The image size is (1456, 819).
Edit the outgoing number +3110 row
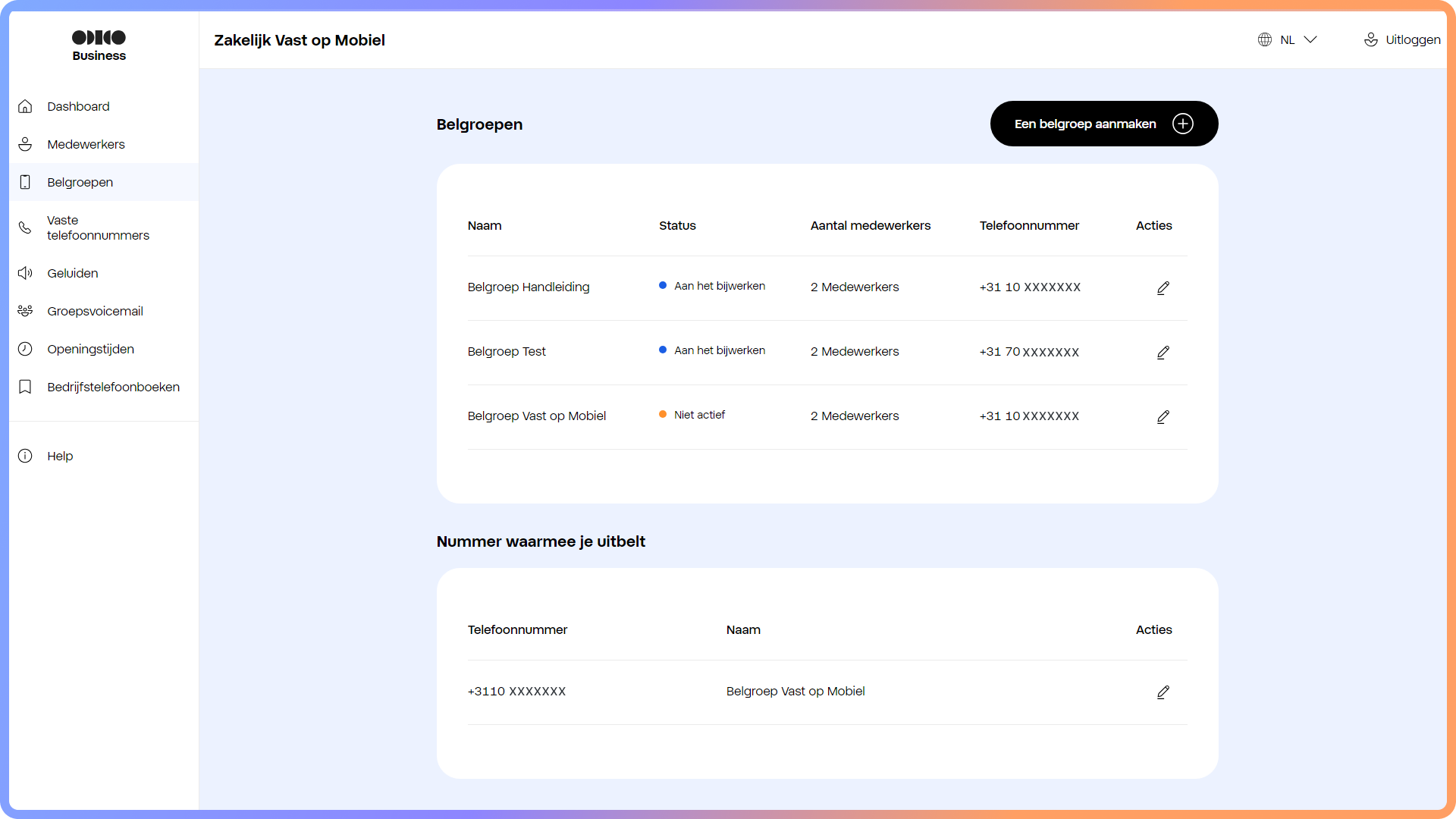[x=1163, y=692]
